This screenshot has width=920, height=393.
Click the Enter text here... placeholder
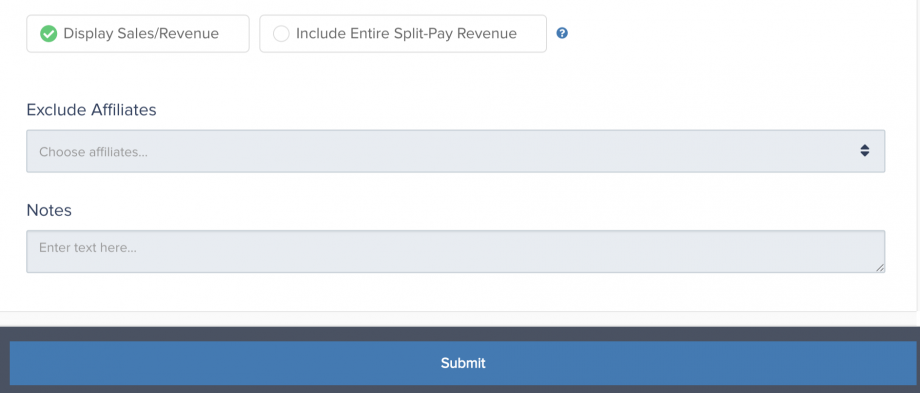[x=88, y=248]
